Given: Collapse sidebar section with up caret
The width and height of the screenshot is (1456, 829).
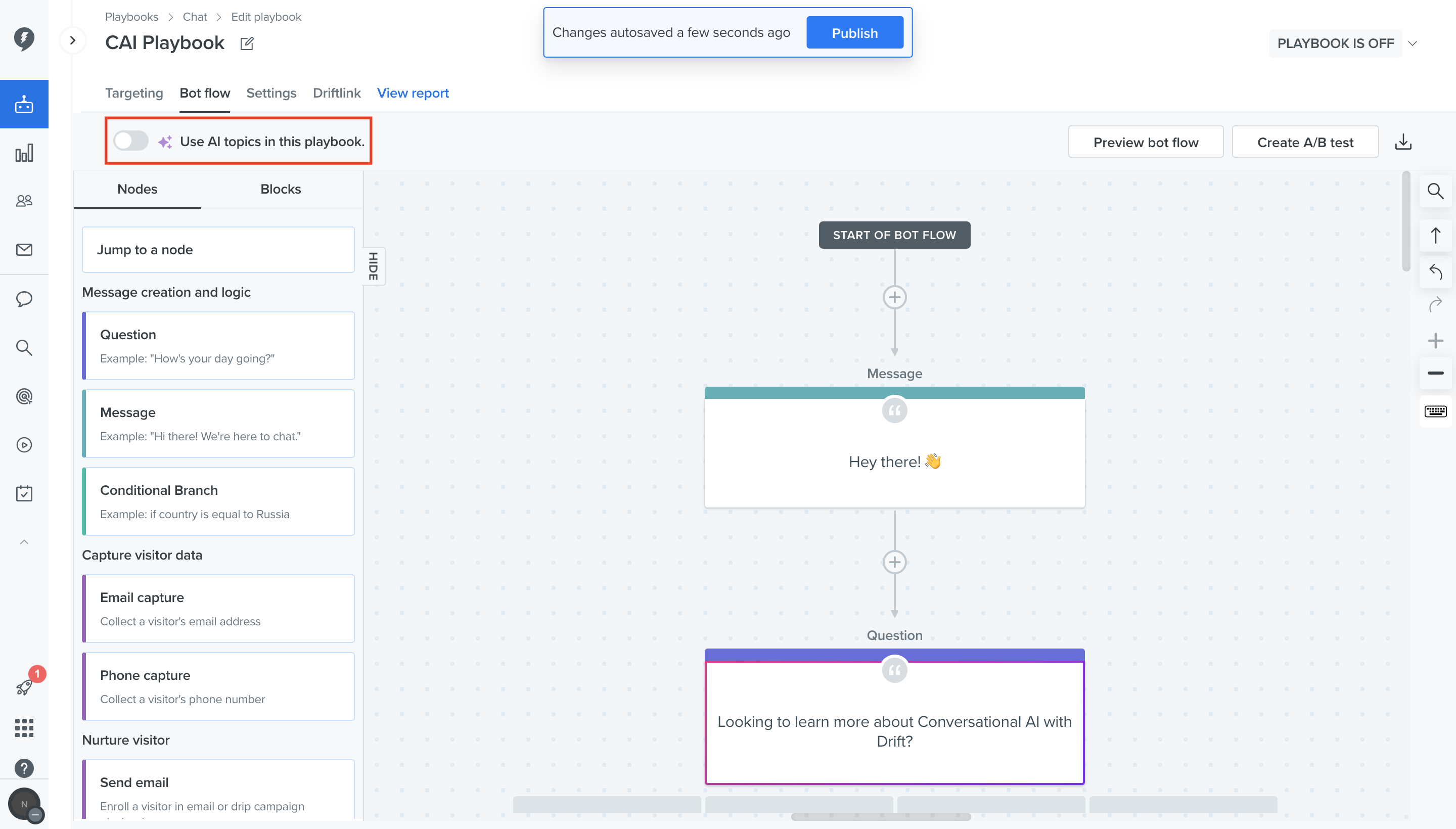Looking at the screenshot, I should point(24,542).
